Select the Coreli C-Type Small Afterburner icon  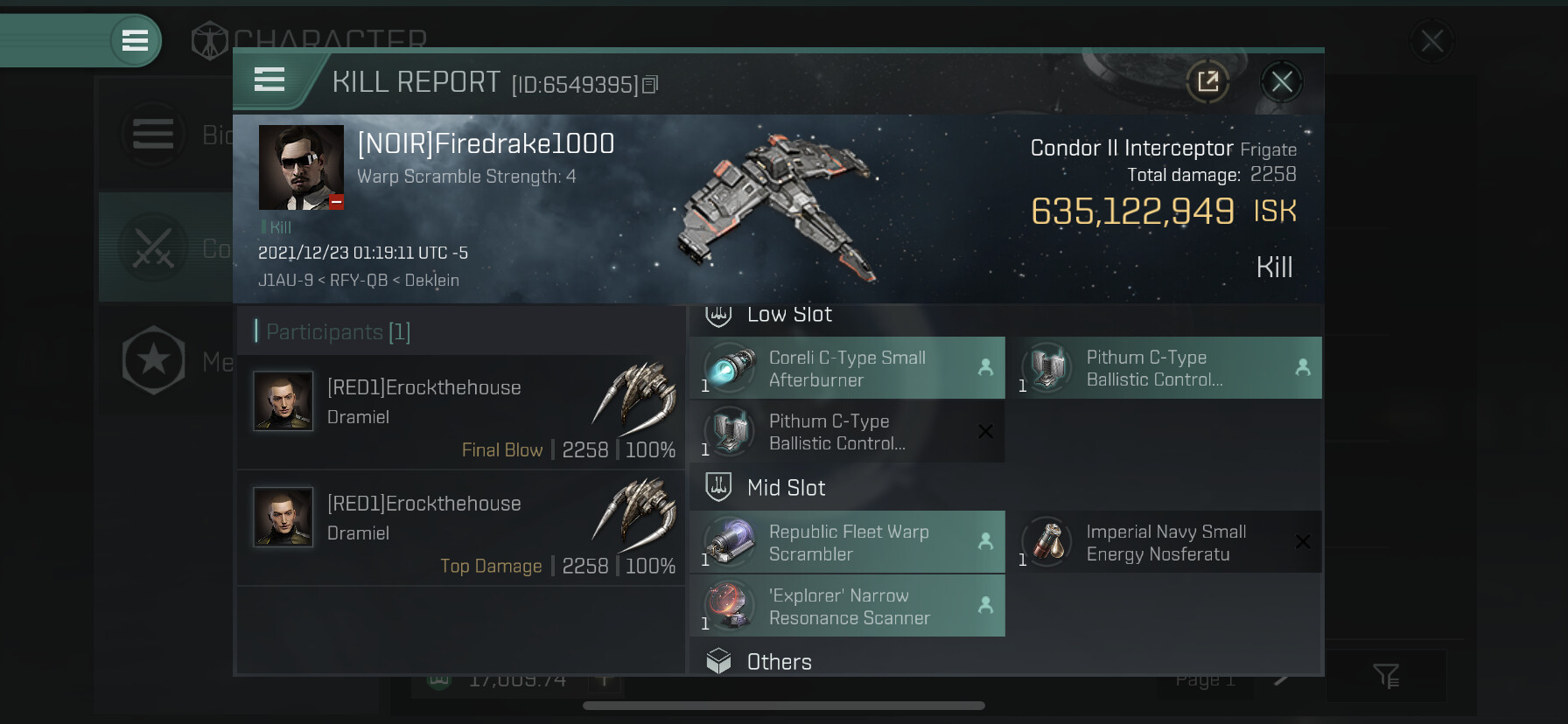(x=730, y=368)
